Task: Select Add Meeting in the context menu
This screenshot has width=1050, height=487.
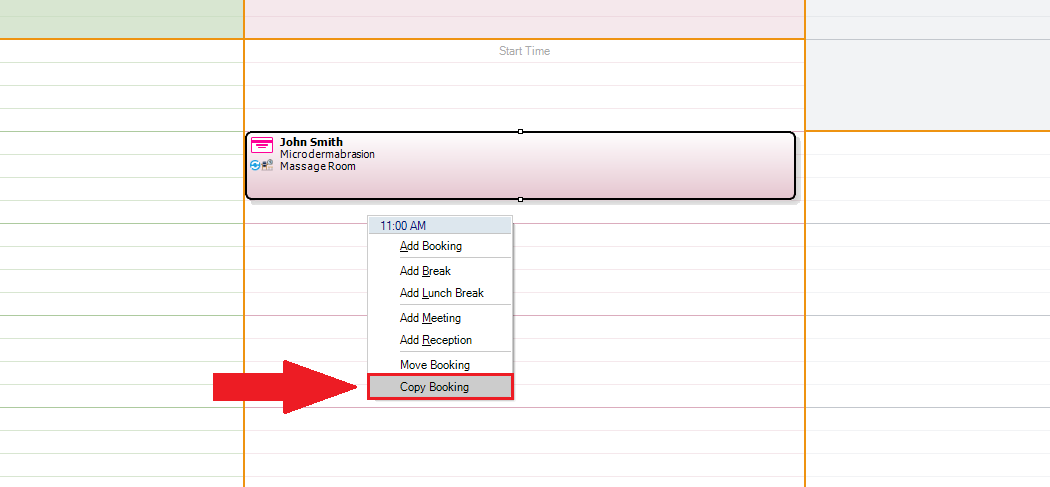Action: (430, 318)
